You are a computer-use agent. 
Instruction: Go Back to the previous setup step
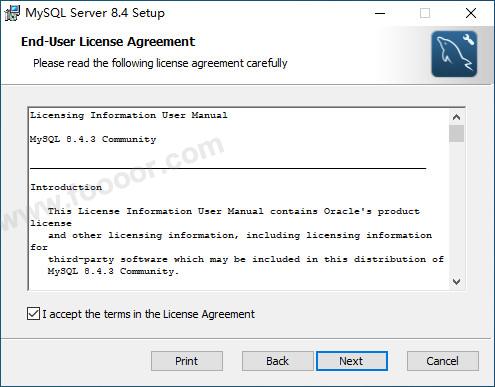(277, 361)
